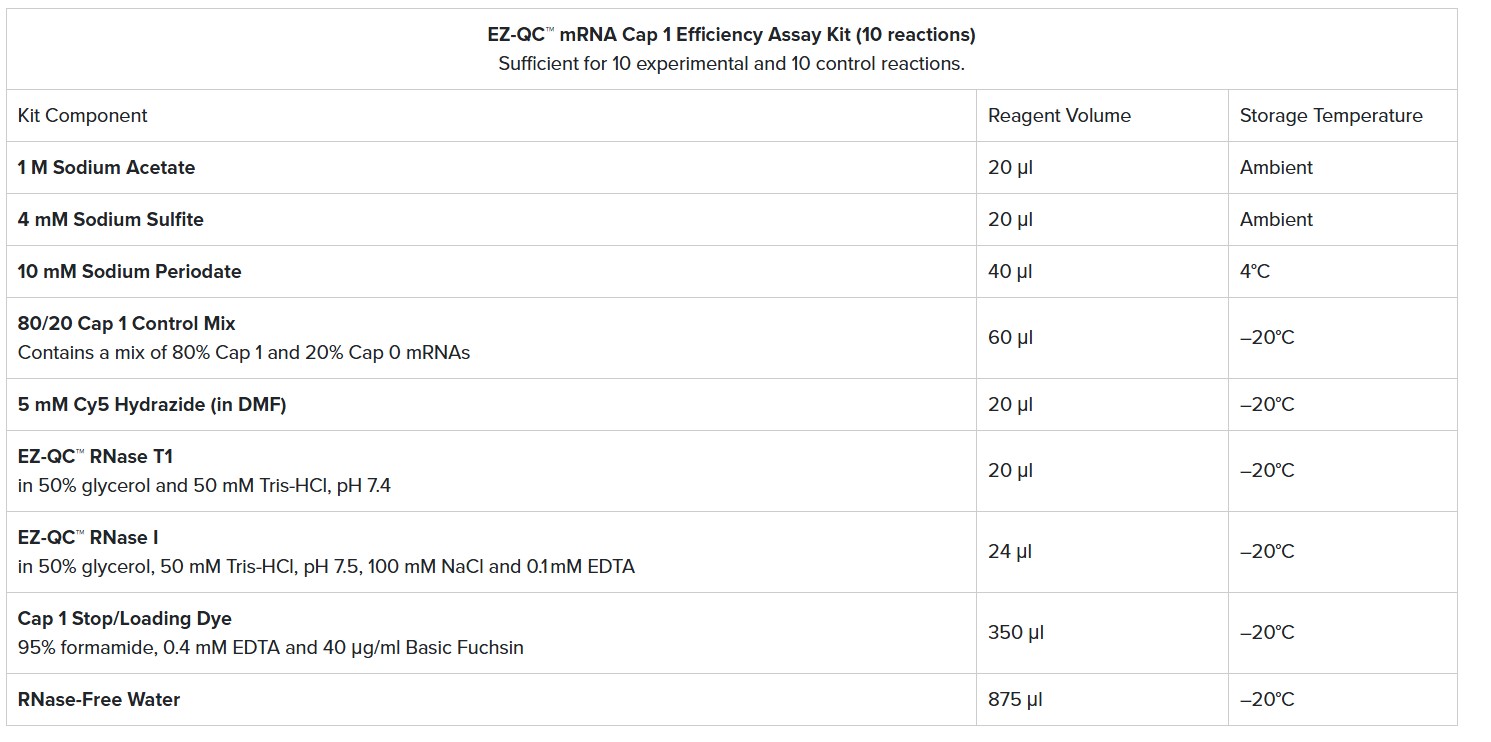The width and height of the screenshot is (1491, 742).
Task: Select the RNase-Free Water row label
Action: tap(98, 700)
